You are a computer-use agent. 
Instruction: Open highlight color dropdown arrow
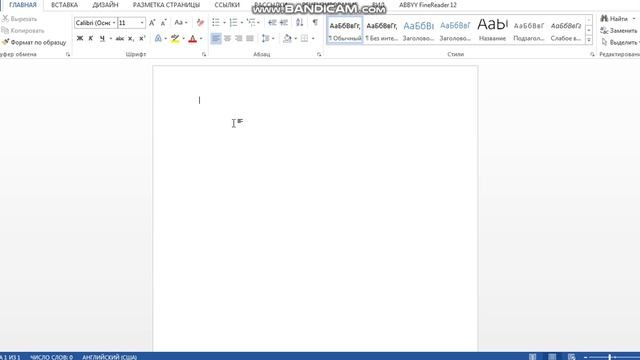tap(184, 38)
